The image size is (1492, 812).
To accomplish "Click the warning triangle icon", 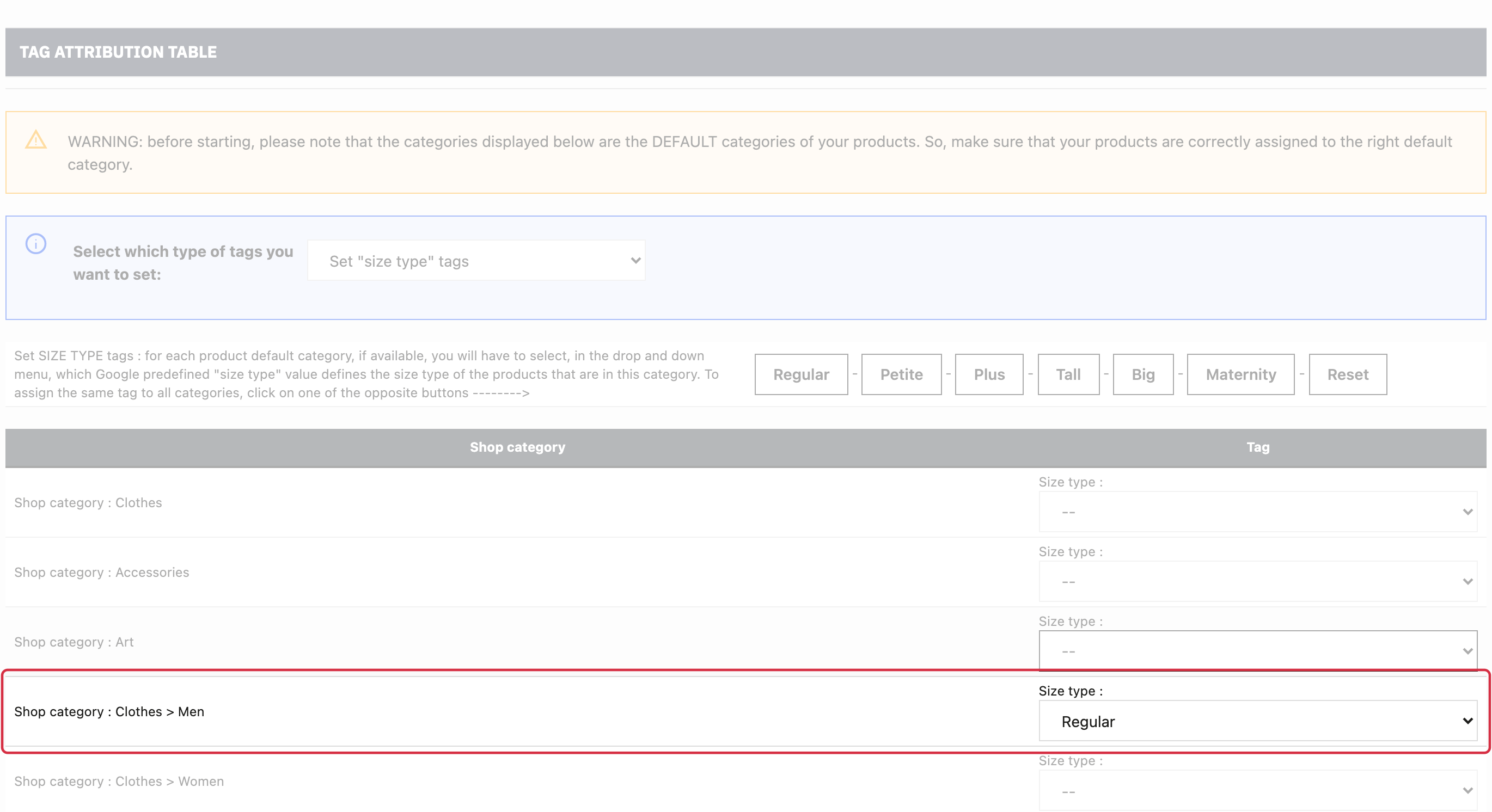I will pyautogui.click(x=36, y=140).
